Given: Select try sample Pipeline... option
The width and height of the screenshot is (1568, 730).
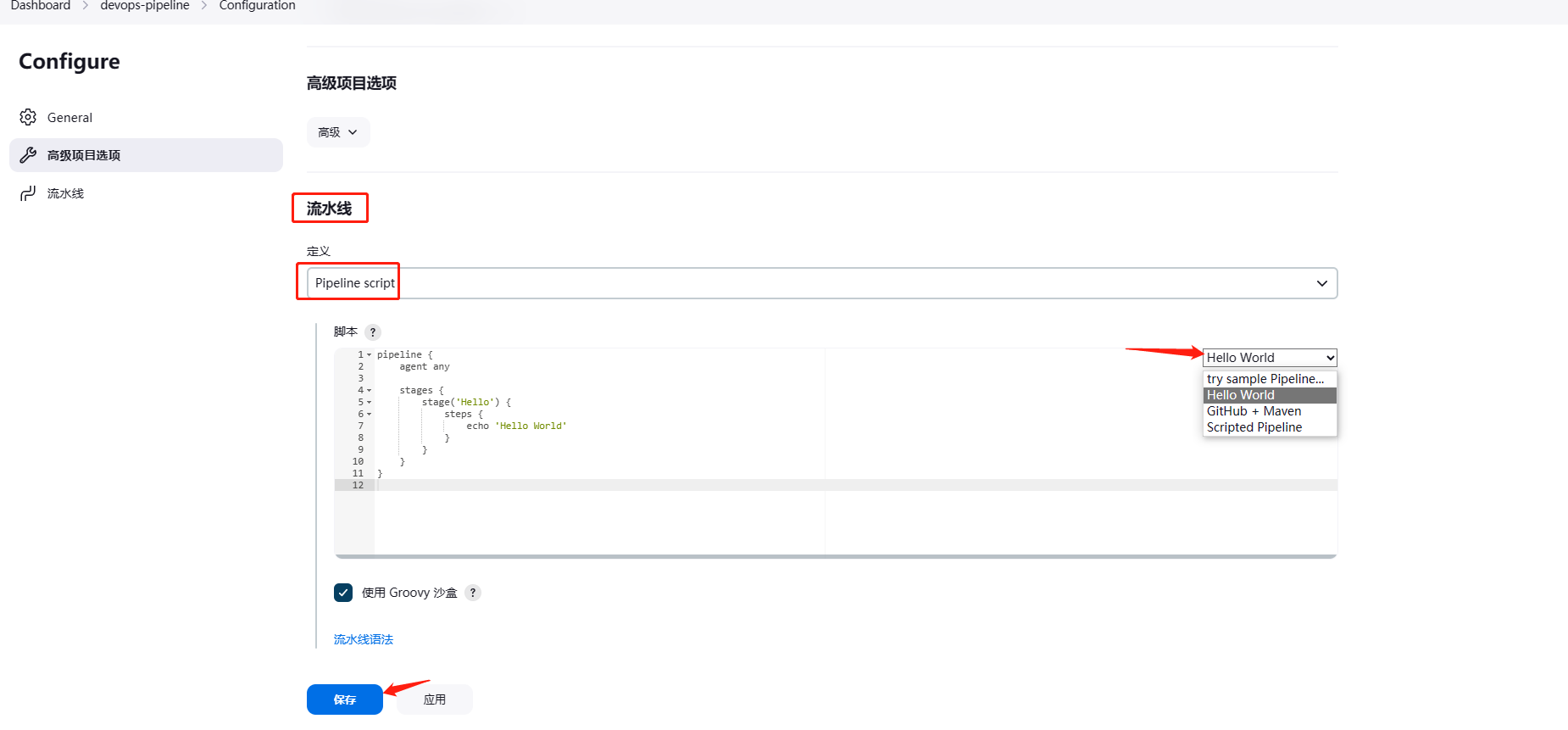Looking at the screenshot, I should (1265, 379).
